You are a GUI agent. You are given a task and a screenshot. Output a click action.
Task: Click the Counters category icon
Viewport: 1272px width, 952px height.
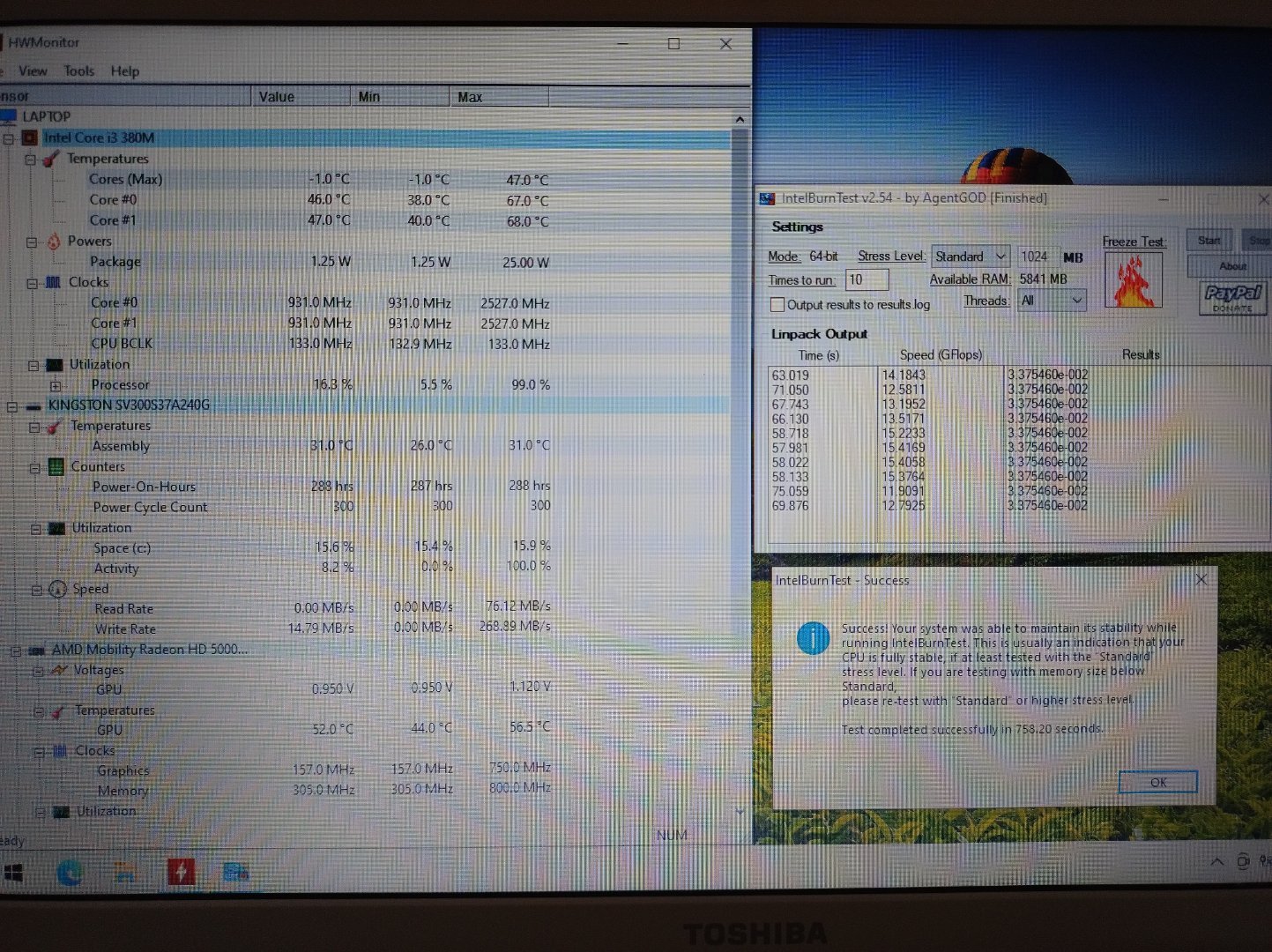tap(56, 467)
